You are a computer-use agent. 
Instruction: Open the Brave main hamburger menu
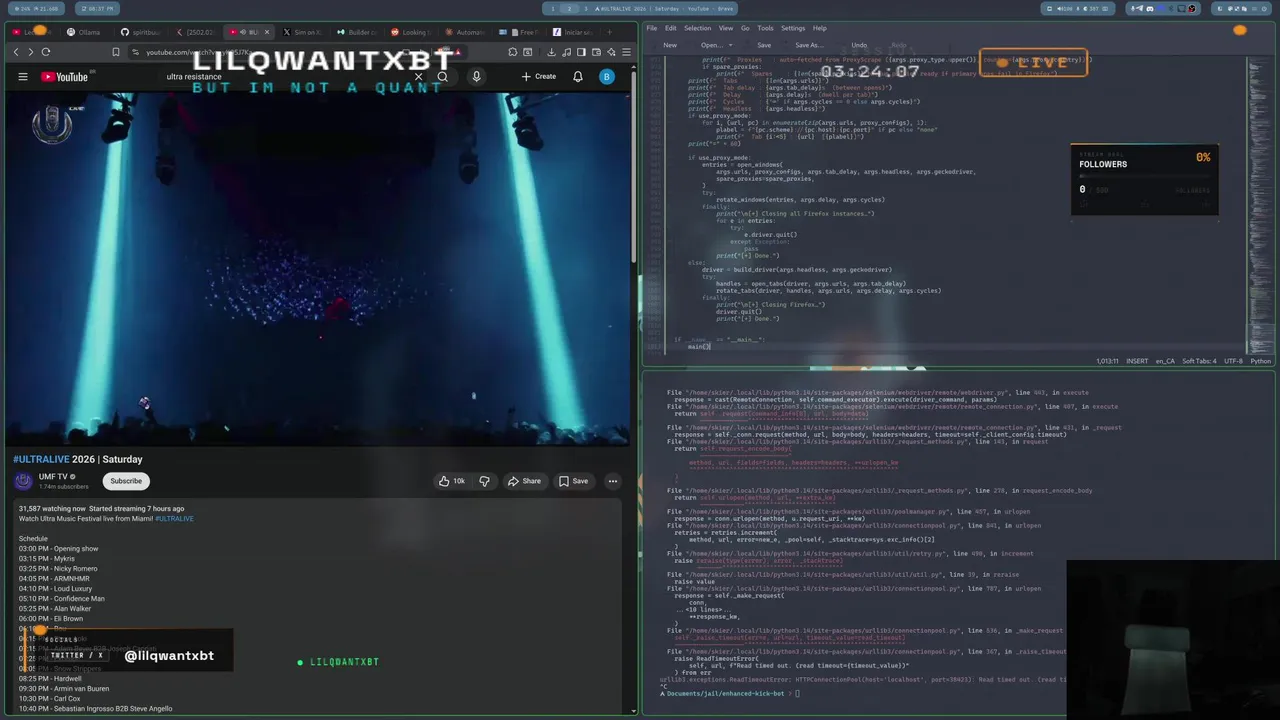[x=626, y=52]
